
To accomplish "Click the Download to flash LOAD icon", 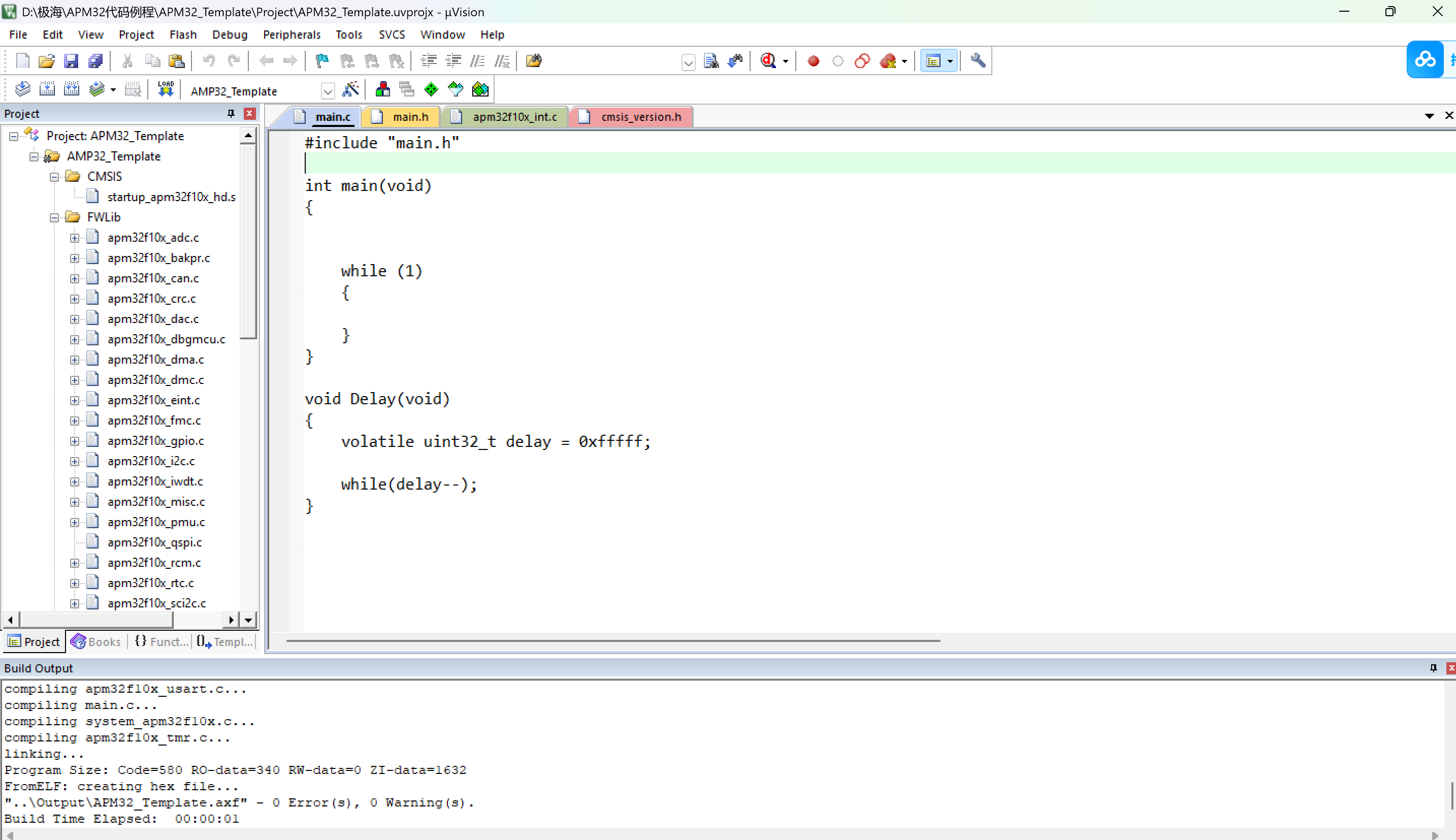I will (166, 89).
